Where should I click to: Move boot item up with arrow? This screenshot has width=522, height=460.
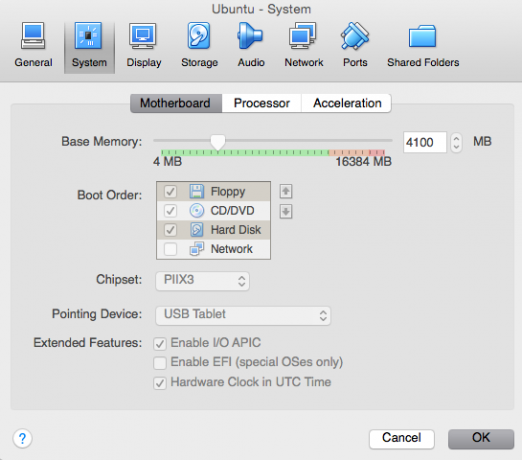coord(286,191)
